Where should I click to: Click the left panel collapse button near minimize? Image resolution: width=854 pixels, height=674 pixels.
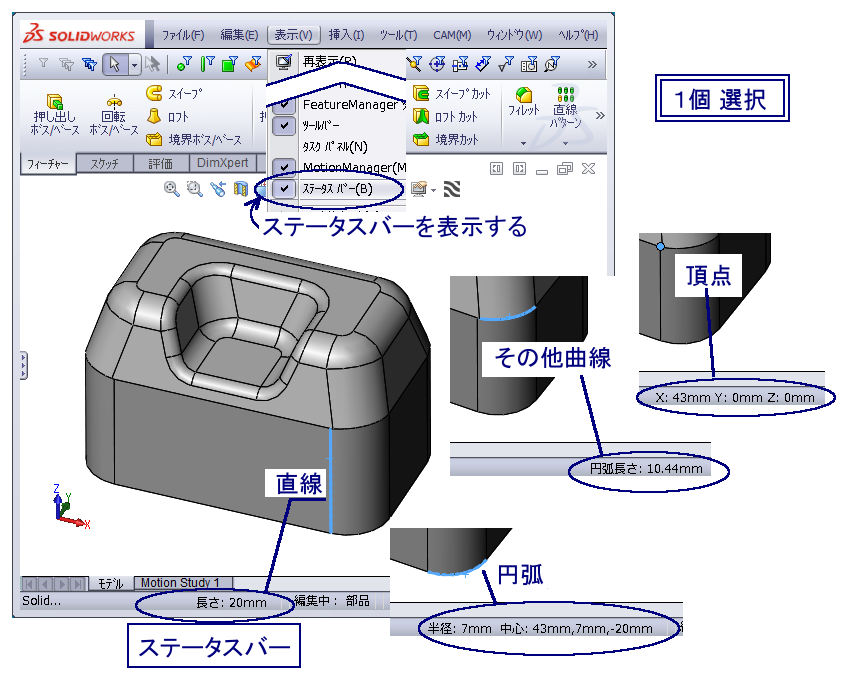tap(496, 169)
